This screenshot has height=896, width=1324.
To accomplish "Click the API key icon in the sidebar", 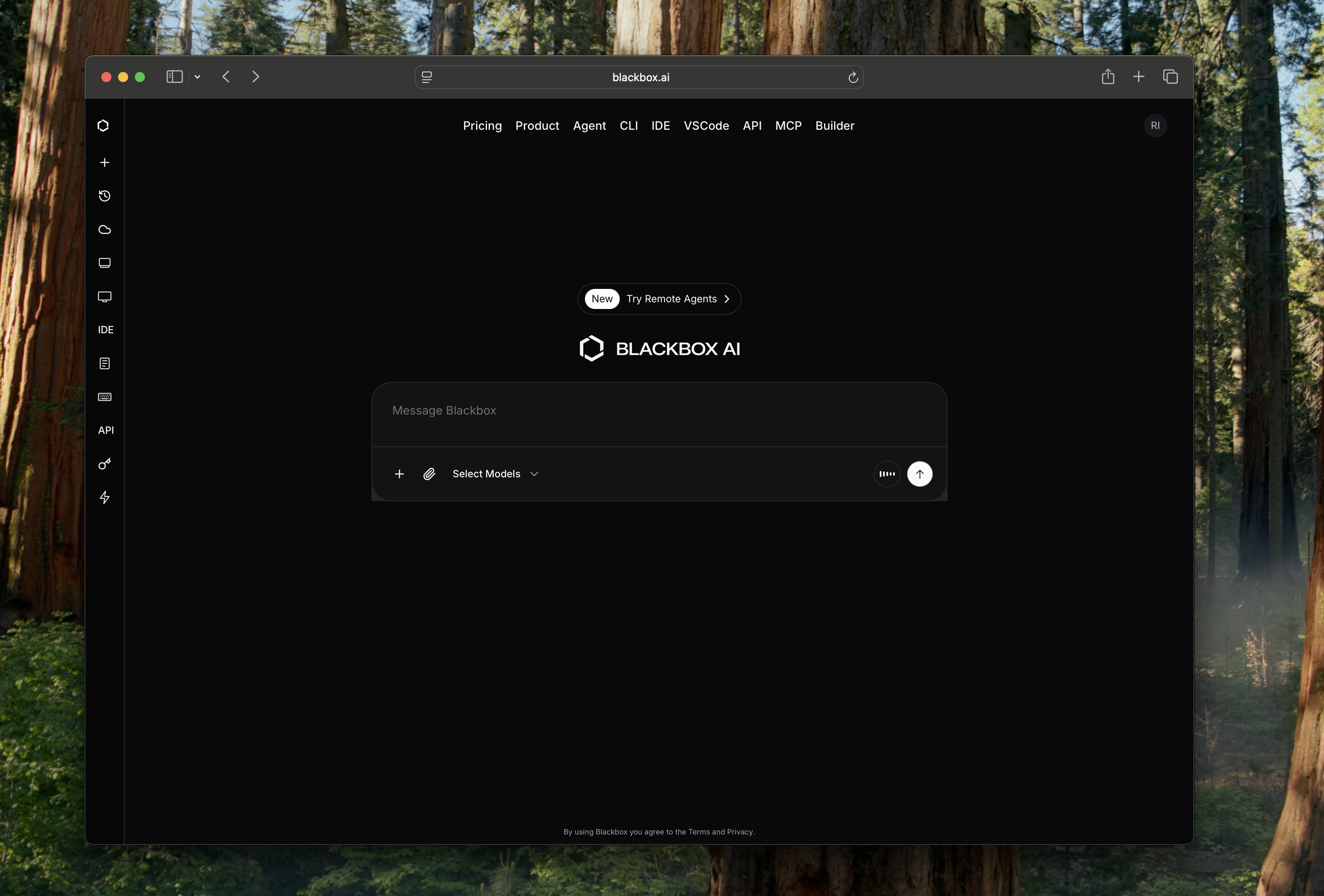I will click(105, 463).
